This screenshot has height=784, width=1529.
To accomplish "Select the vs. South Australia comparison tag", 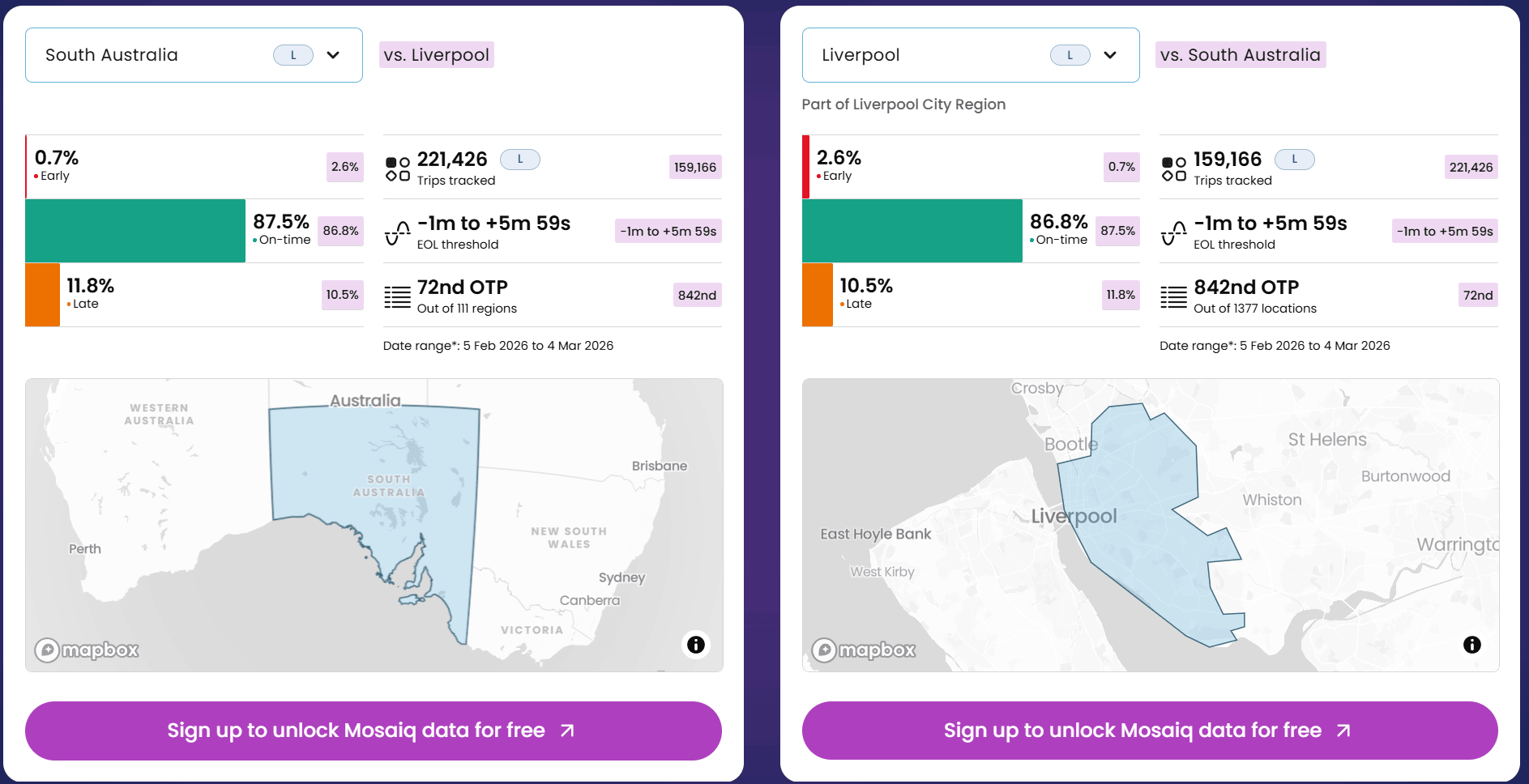I will click(x=1240, y=55).
